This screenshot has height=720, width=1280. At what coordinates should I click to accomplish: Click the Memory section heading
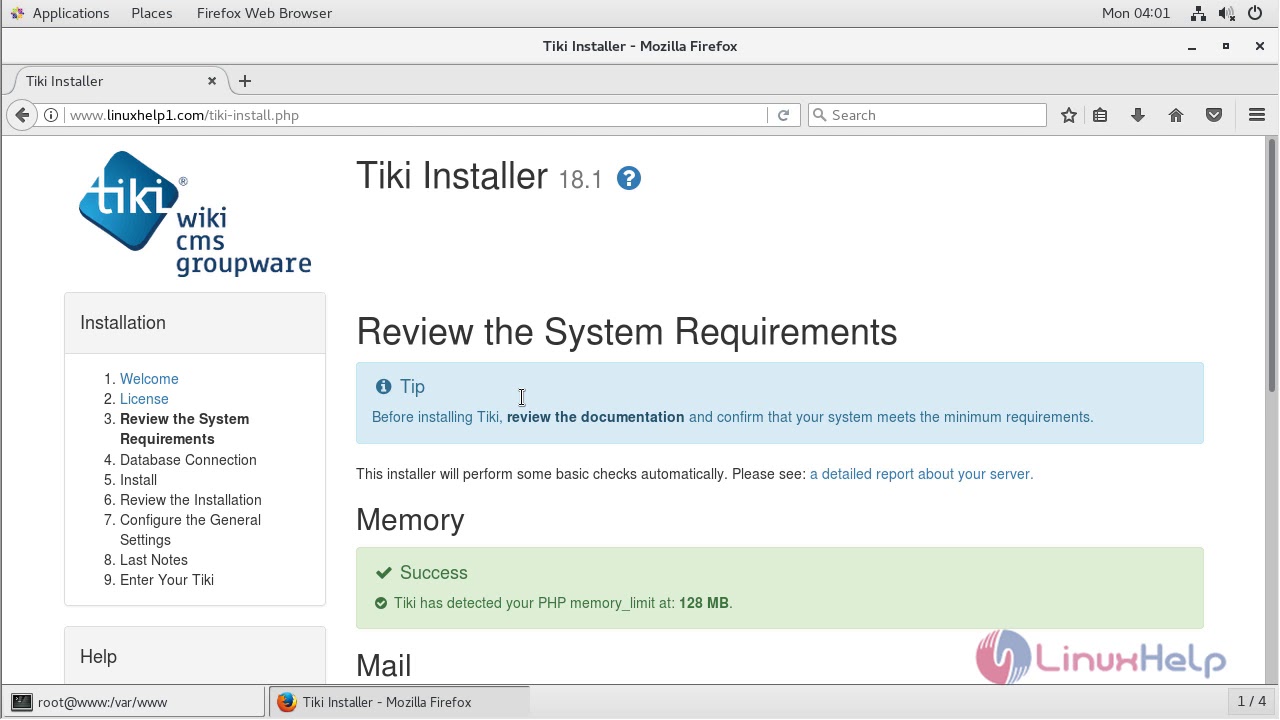[x=410, y=520]
